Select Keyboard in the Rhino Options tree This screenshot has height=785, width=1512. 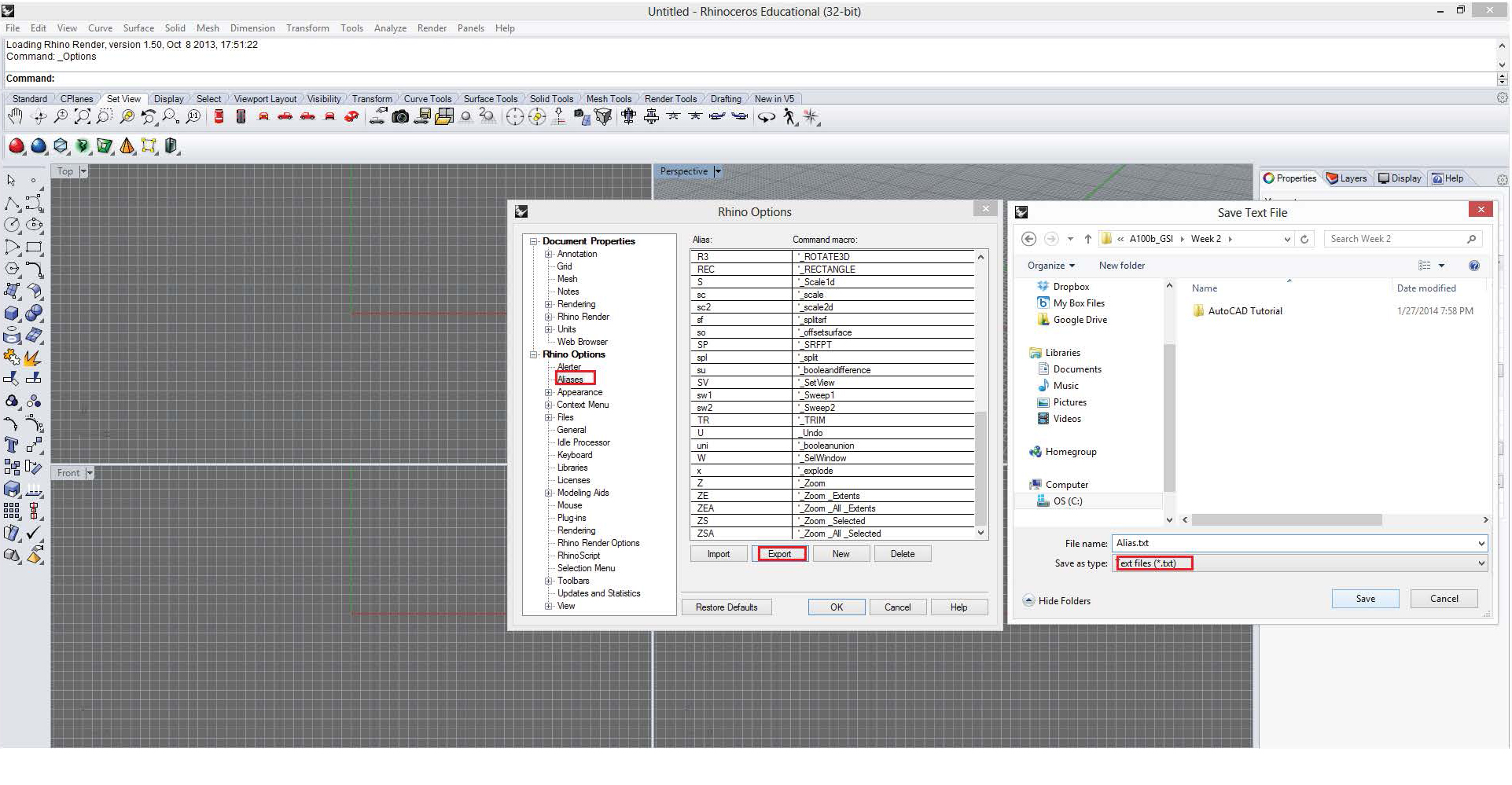click(575, 455)
